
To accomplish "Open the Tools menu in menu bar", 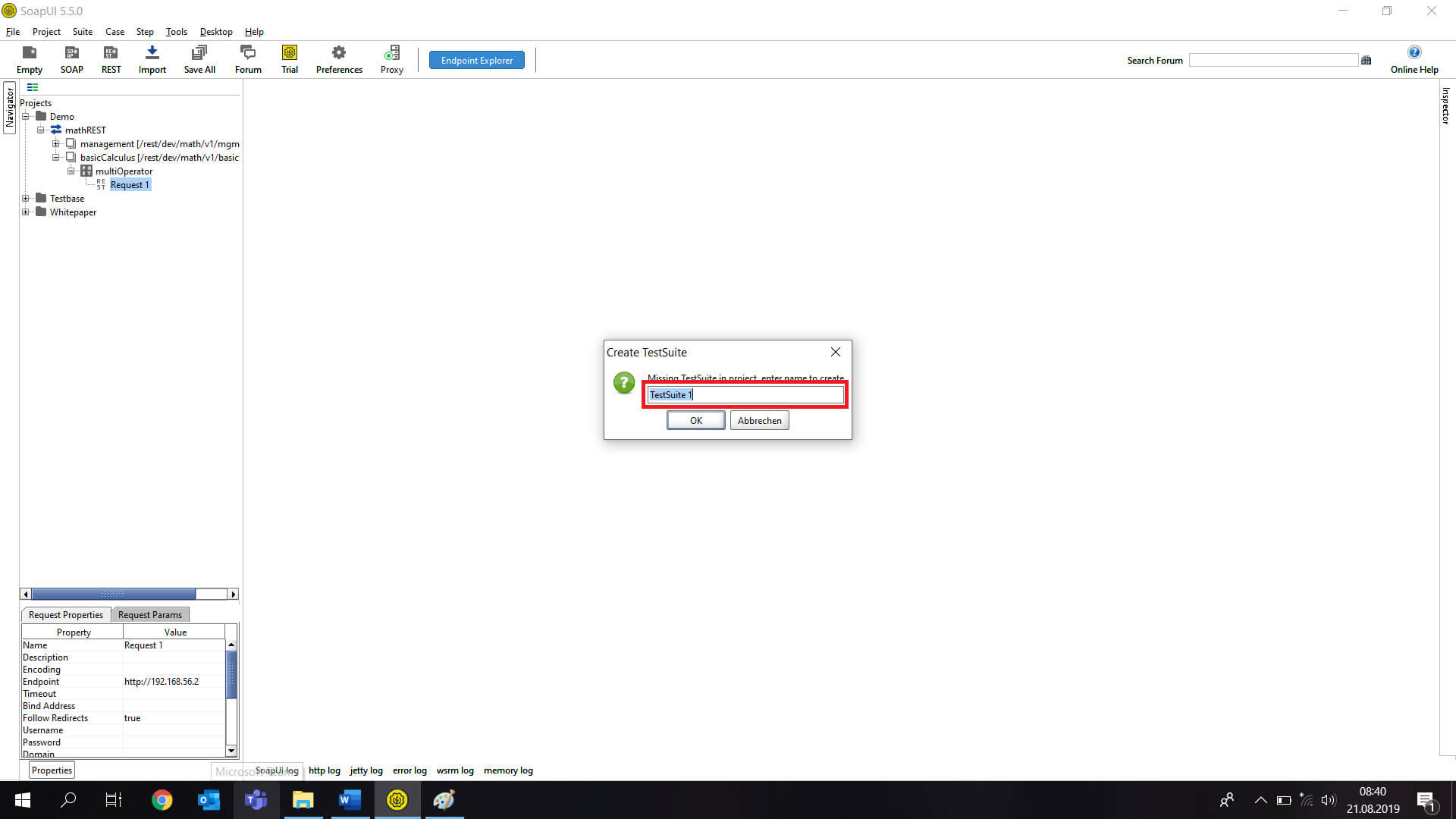I will (176, 31).
